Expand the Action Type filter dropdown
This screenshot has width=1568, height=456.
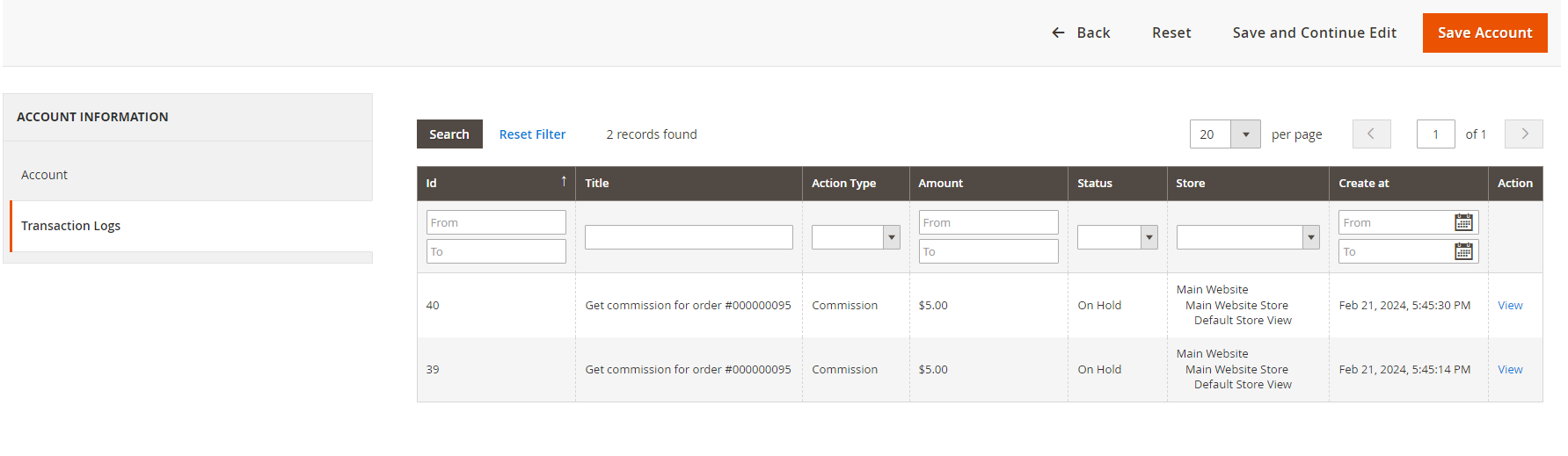855,237
